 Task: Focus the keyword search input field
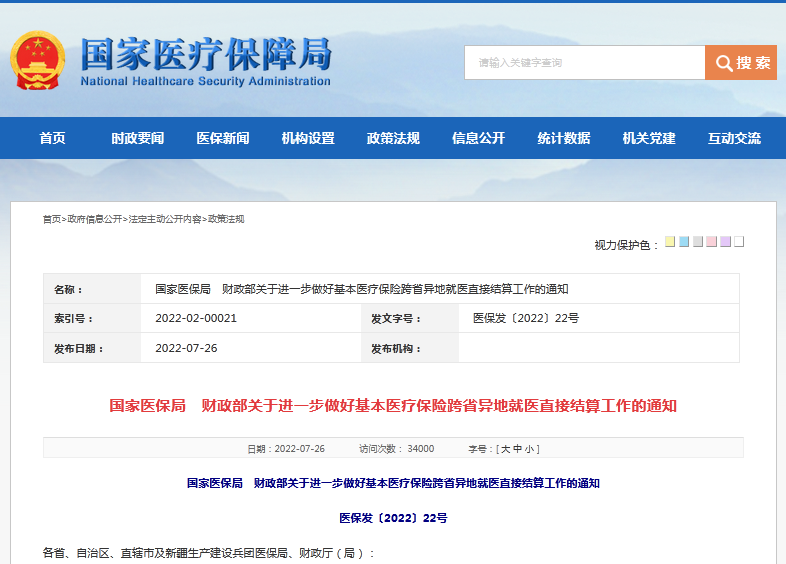pyautogui.click(x=584, y=63)
